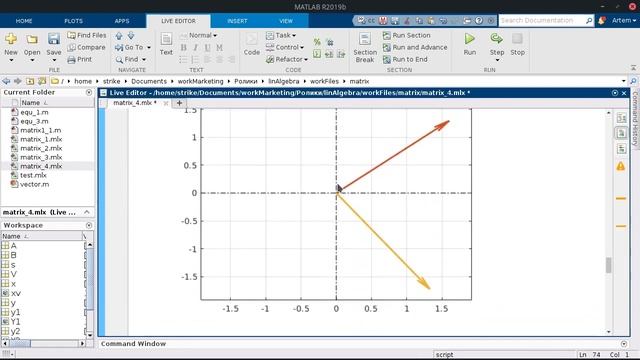Insert a Text block
The height and width of the screenshot is (360, 640).
click(x=166, y=44)
